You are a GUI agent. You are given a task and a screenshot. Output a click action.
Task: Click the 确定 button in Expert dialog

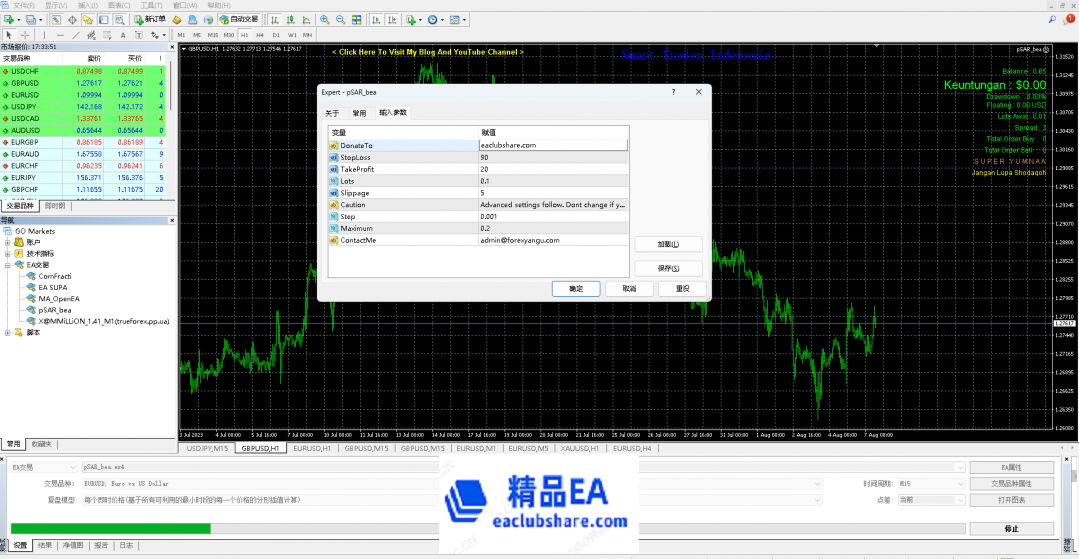tap(576, 288)
